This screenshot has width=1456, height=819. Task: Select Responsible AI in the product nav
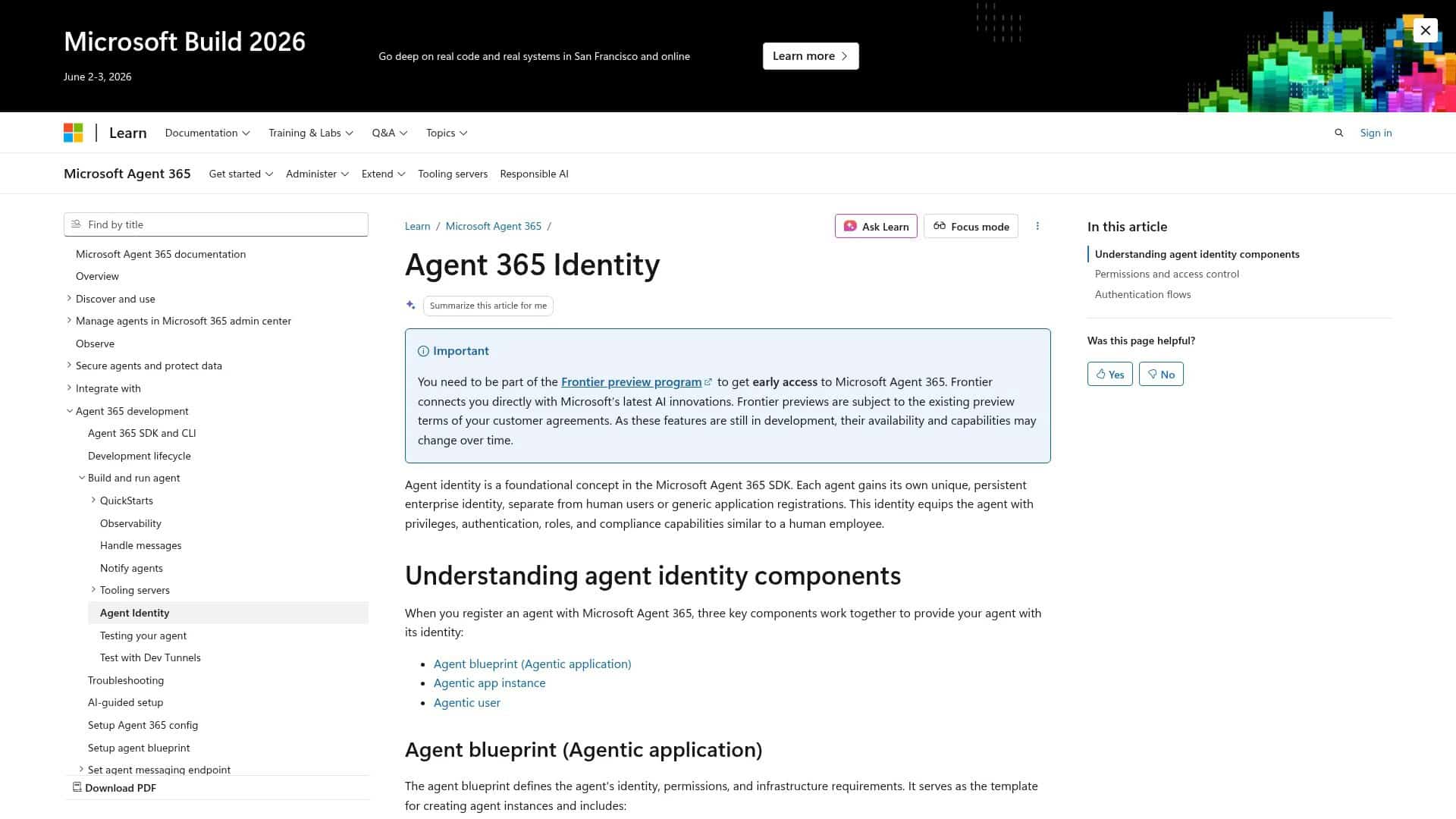[x=534, y=174]
